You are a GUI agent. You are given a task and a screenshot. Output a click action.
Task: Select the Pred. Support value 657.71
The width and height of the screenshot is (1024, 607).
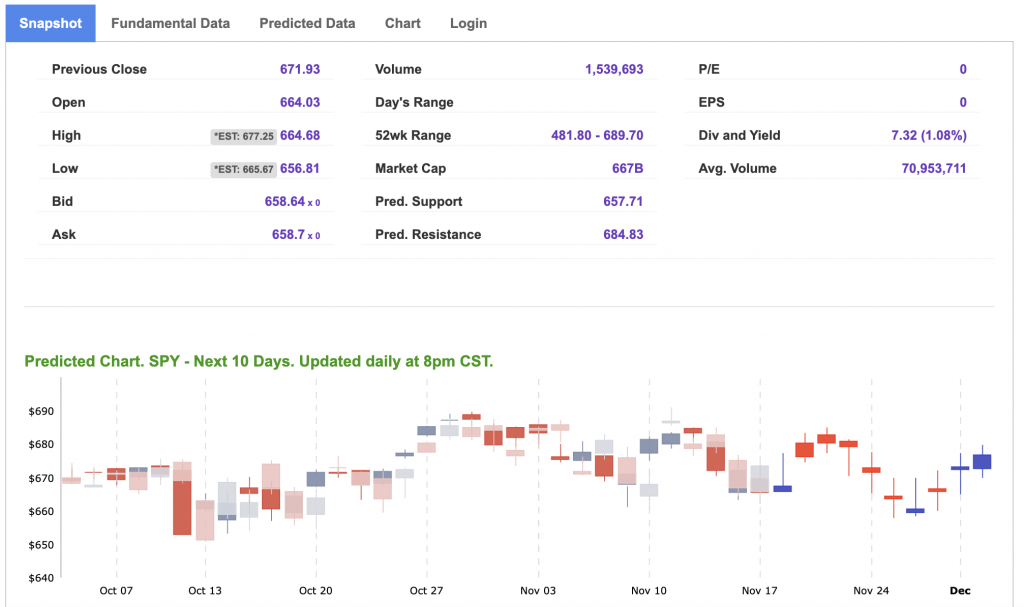[x=623, y=201]
